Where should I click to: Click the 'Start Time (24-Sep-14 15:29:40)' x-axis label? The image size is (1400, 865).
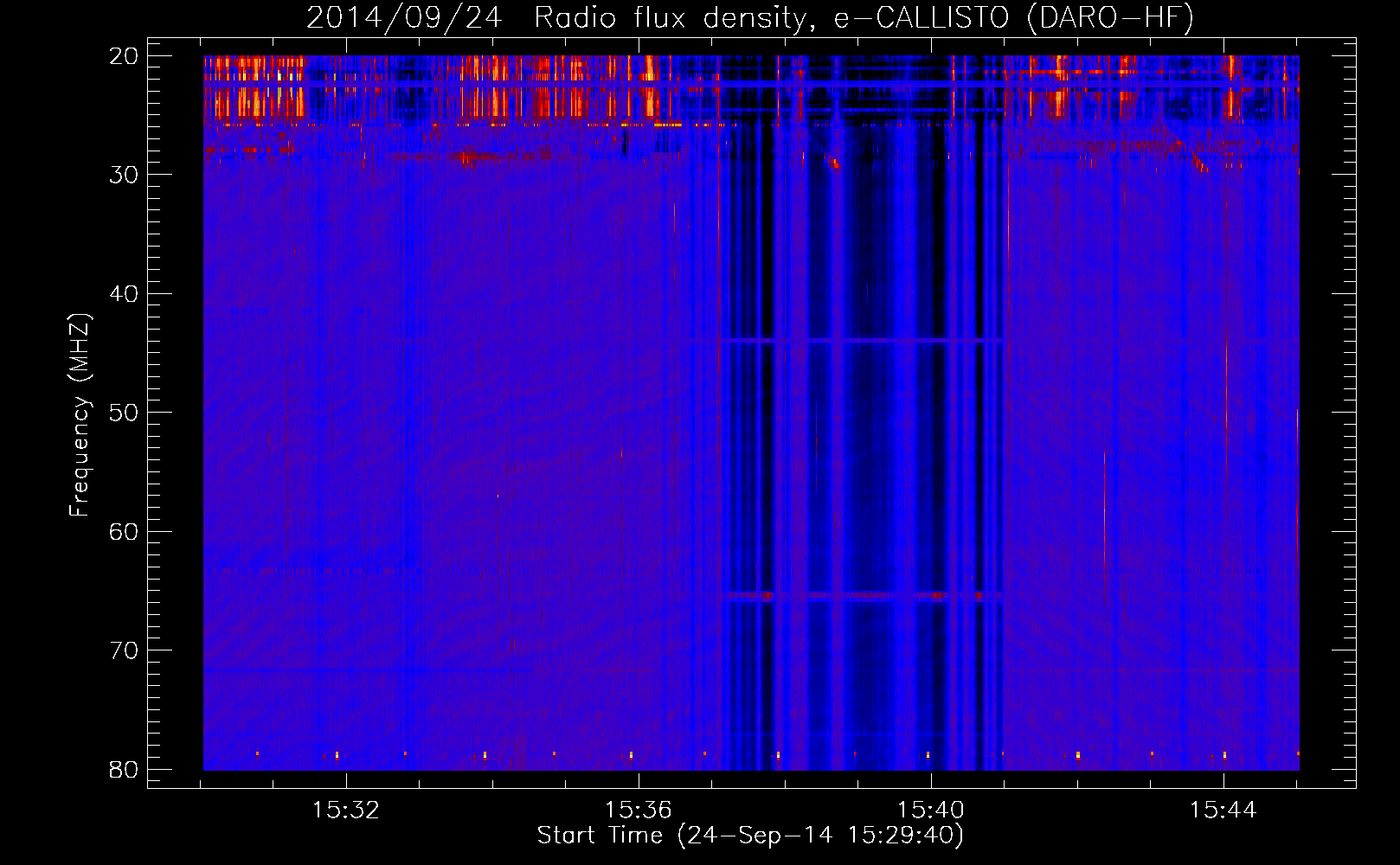750,836
